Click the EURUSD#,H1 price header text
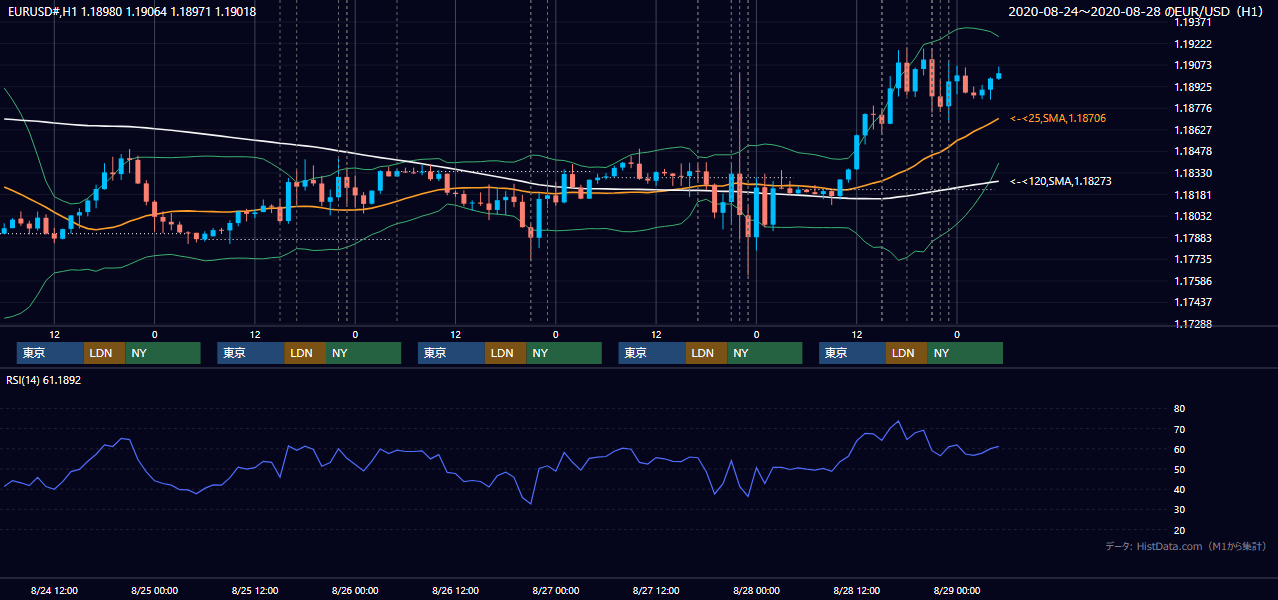 pos(131,12)
